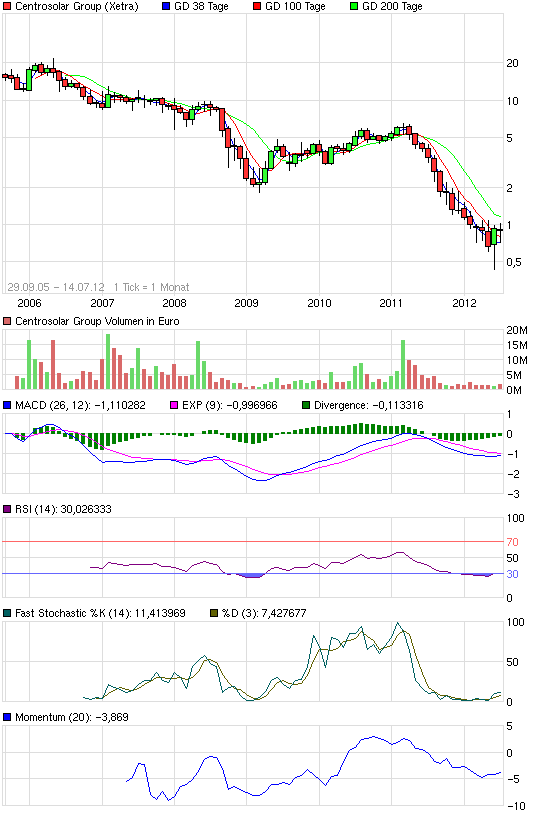The width and height of the screenshot is (545, 814).
Task: Click the Momentum axis value -10
Action: (516, 806)
